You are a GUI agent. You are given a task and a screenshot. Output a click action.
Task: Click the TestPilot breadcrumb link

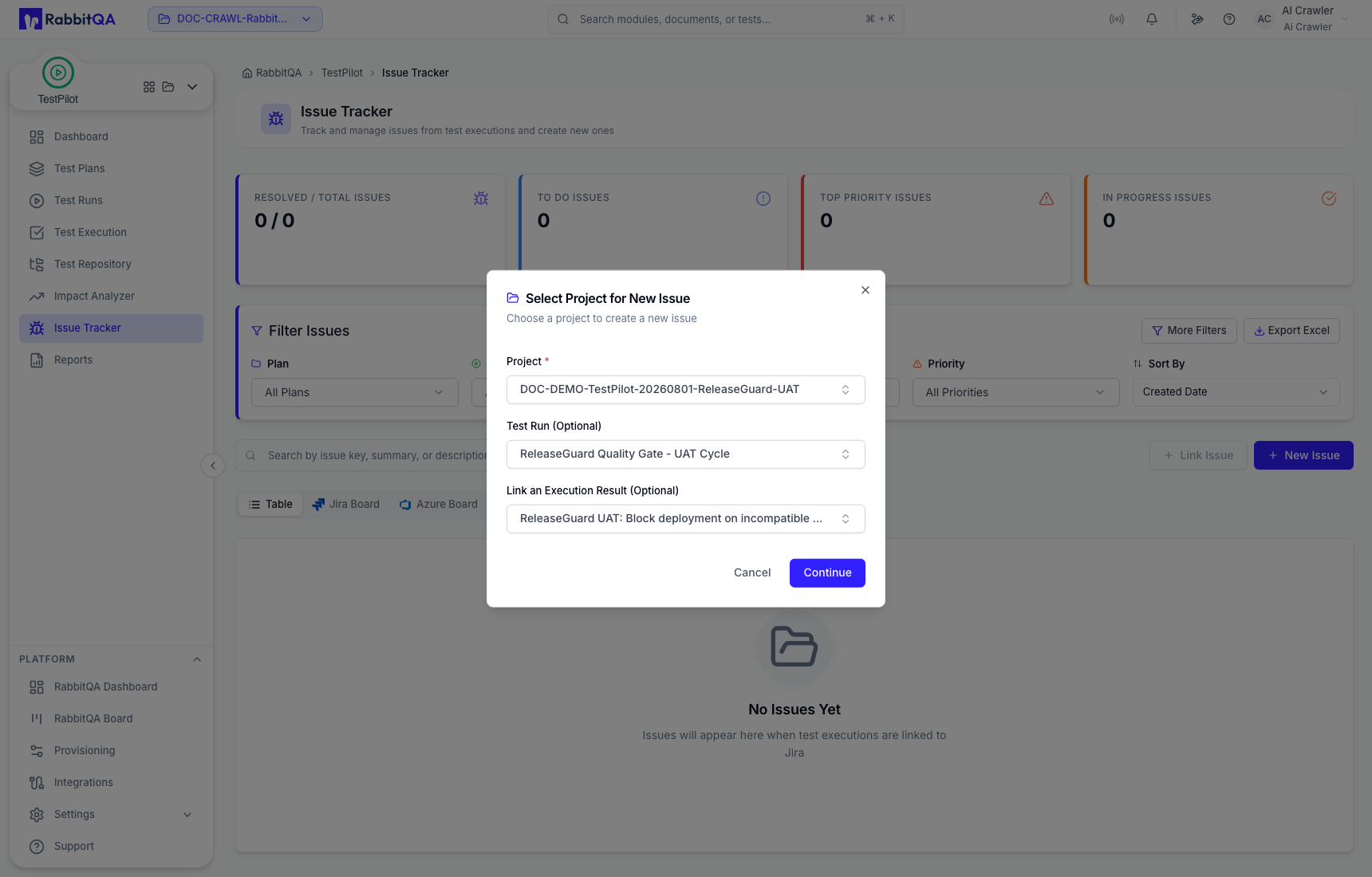click(341, 73)
